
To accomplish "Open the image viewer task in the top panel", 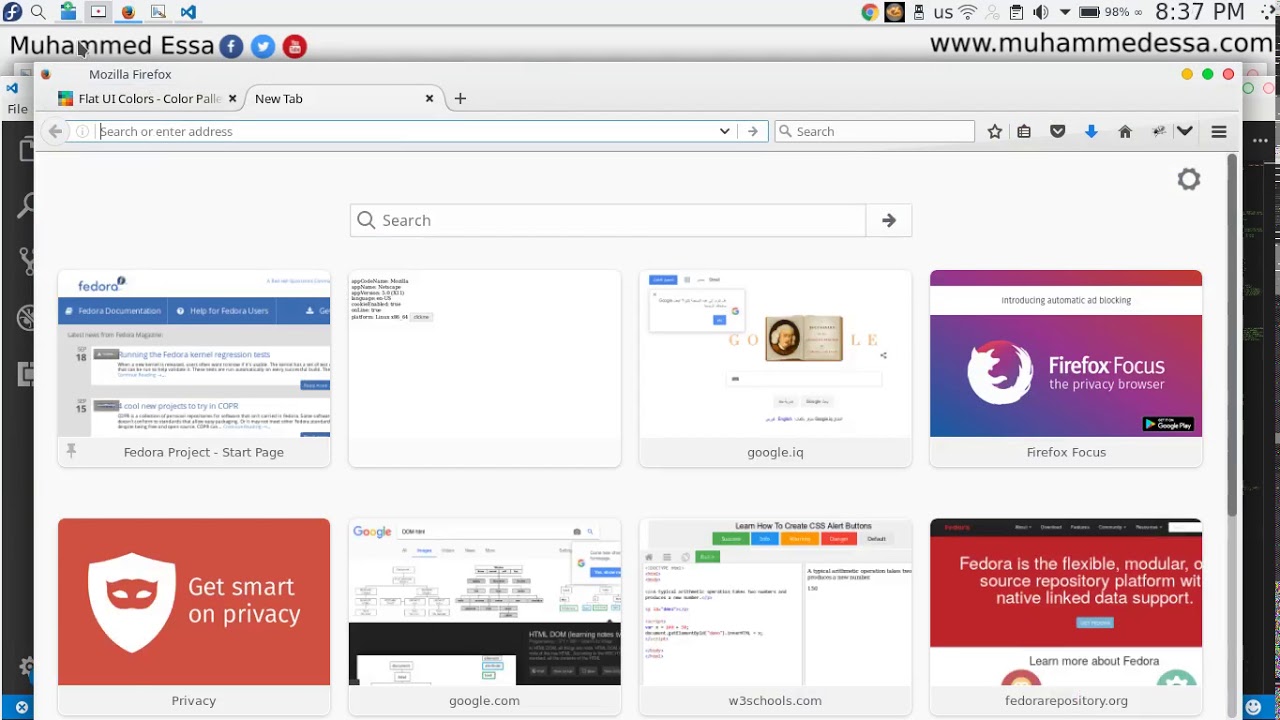I will pos(158,12).
